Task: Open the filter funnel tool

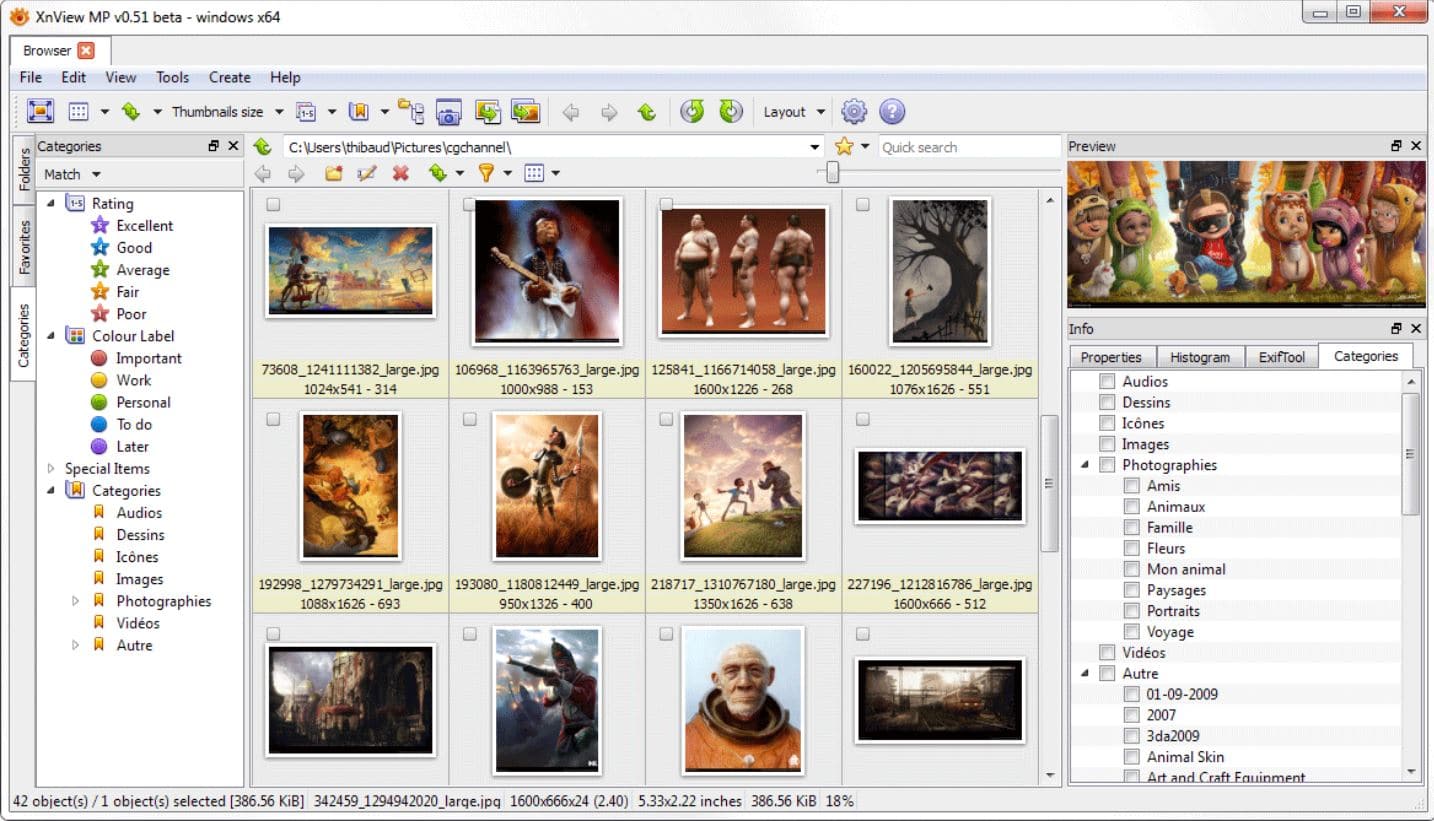Action: point(487,172)
